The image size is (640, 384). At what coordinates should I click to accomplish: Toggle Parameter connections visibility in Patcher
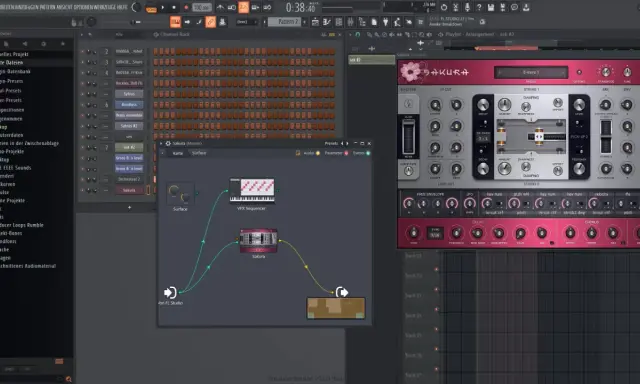point(336,153)
